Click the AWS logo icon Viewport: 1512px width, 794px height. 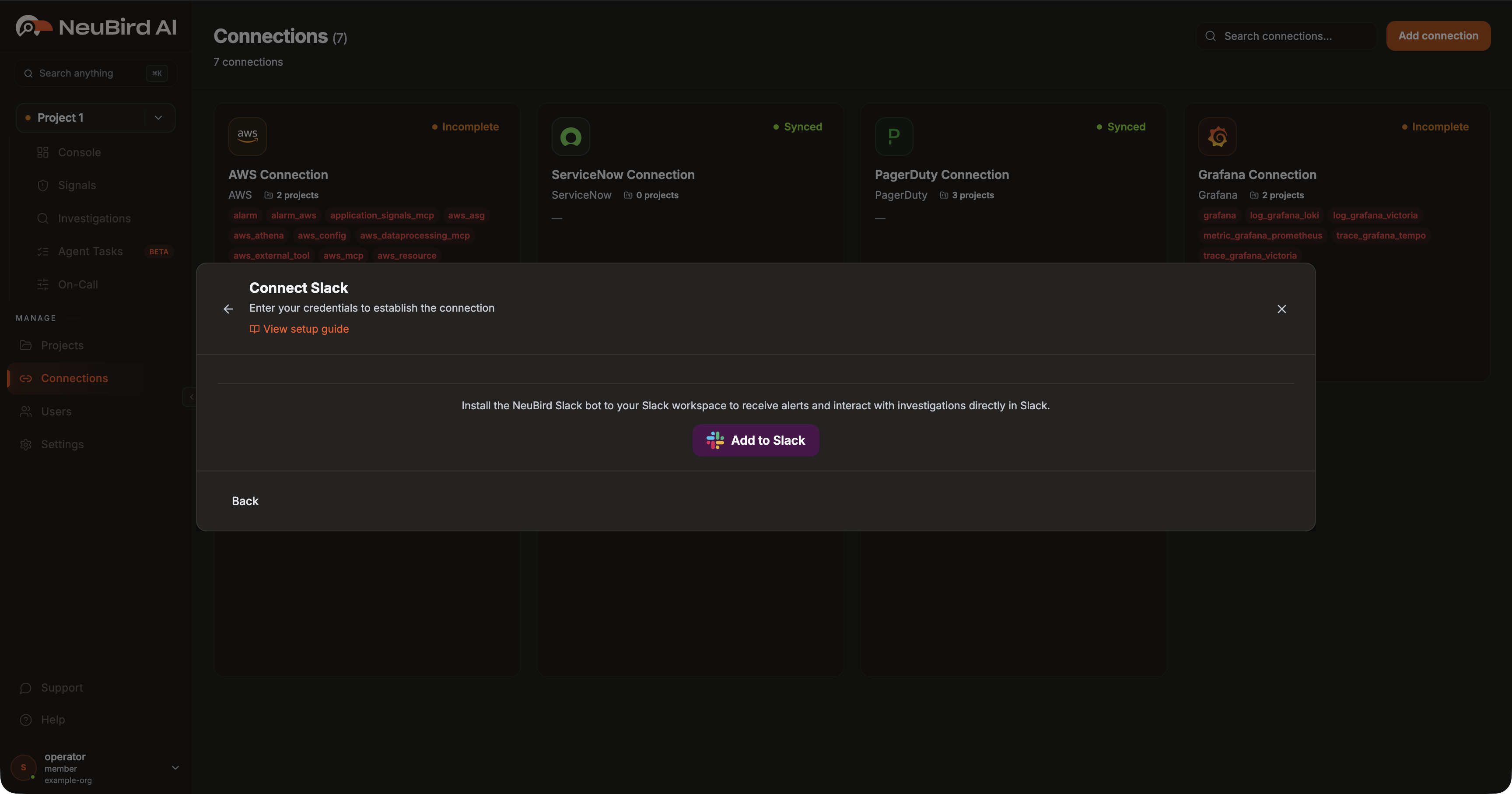(x=247, y=136)
